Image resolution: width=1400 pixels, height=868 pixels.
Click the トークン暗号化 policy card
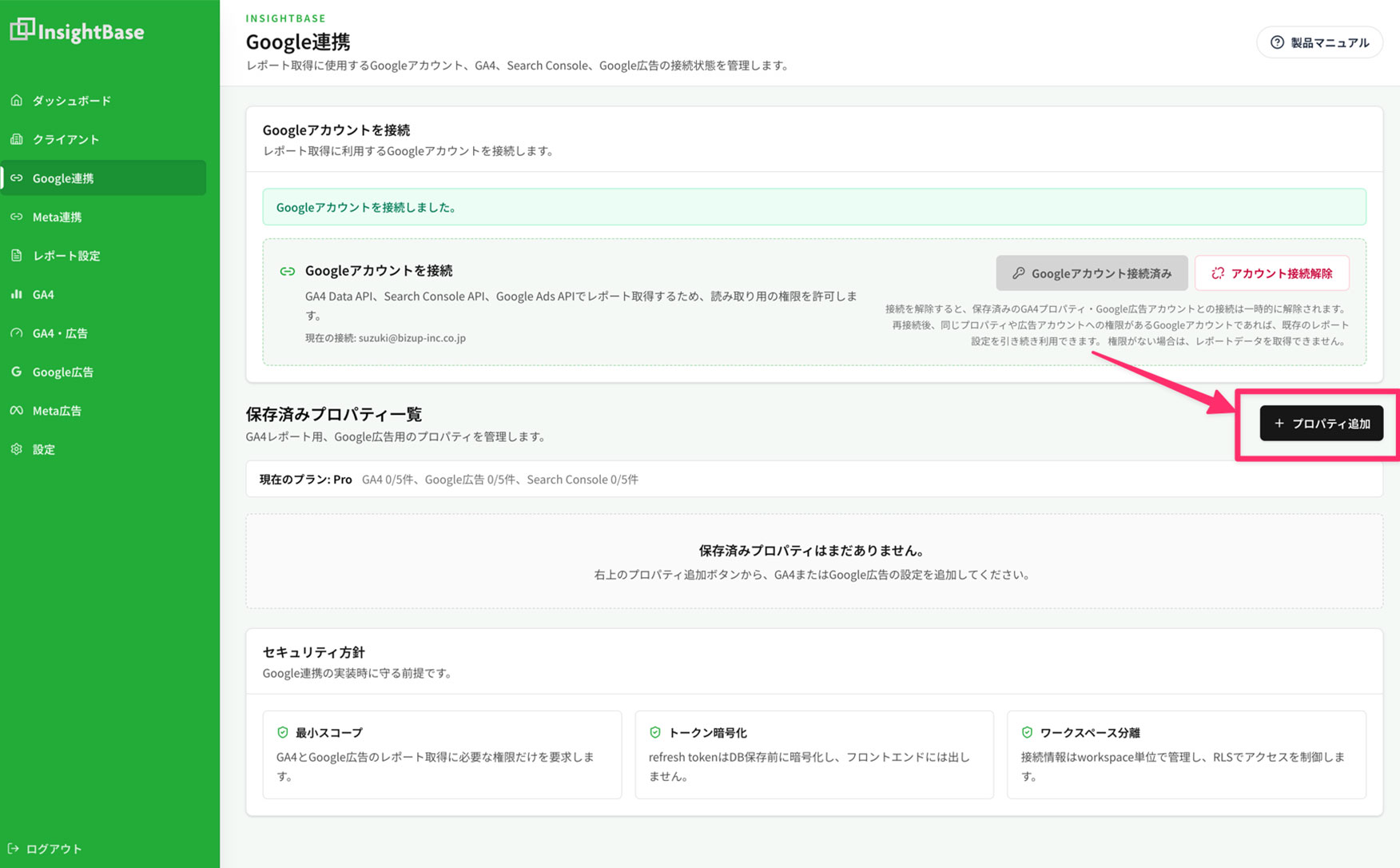click(814, 755)
